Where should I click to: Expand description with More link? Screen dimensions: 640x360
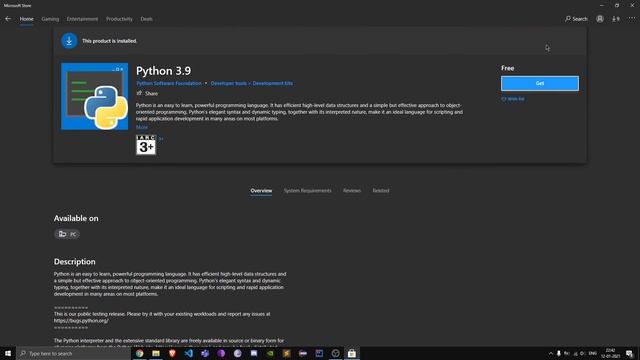(x=142, y=127)
